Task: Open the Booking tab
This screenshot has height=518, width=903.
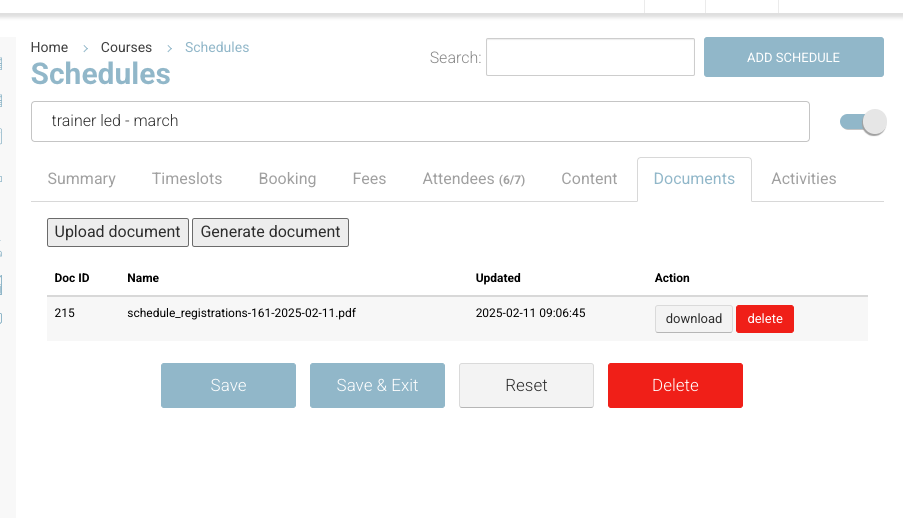Action: tap(287, 179)
